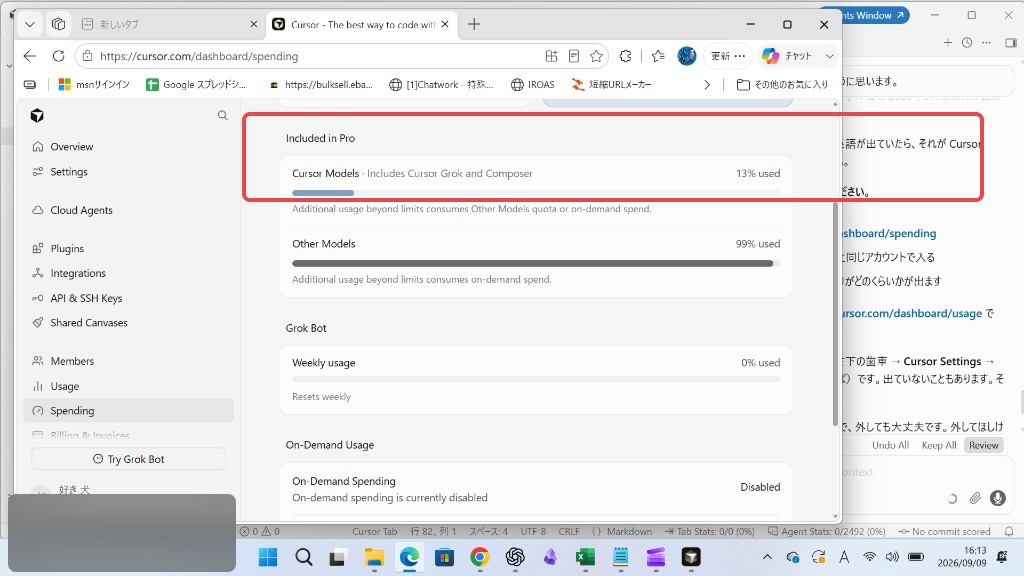Expand the chat dropdown arrow beside チャット
This screenshot has height=576, width=1024.
pyautogui.click(x=829, y=56)
